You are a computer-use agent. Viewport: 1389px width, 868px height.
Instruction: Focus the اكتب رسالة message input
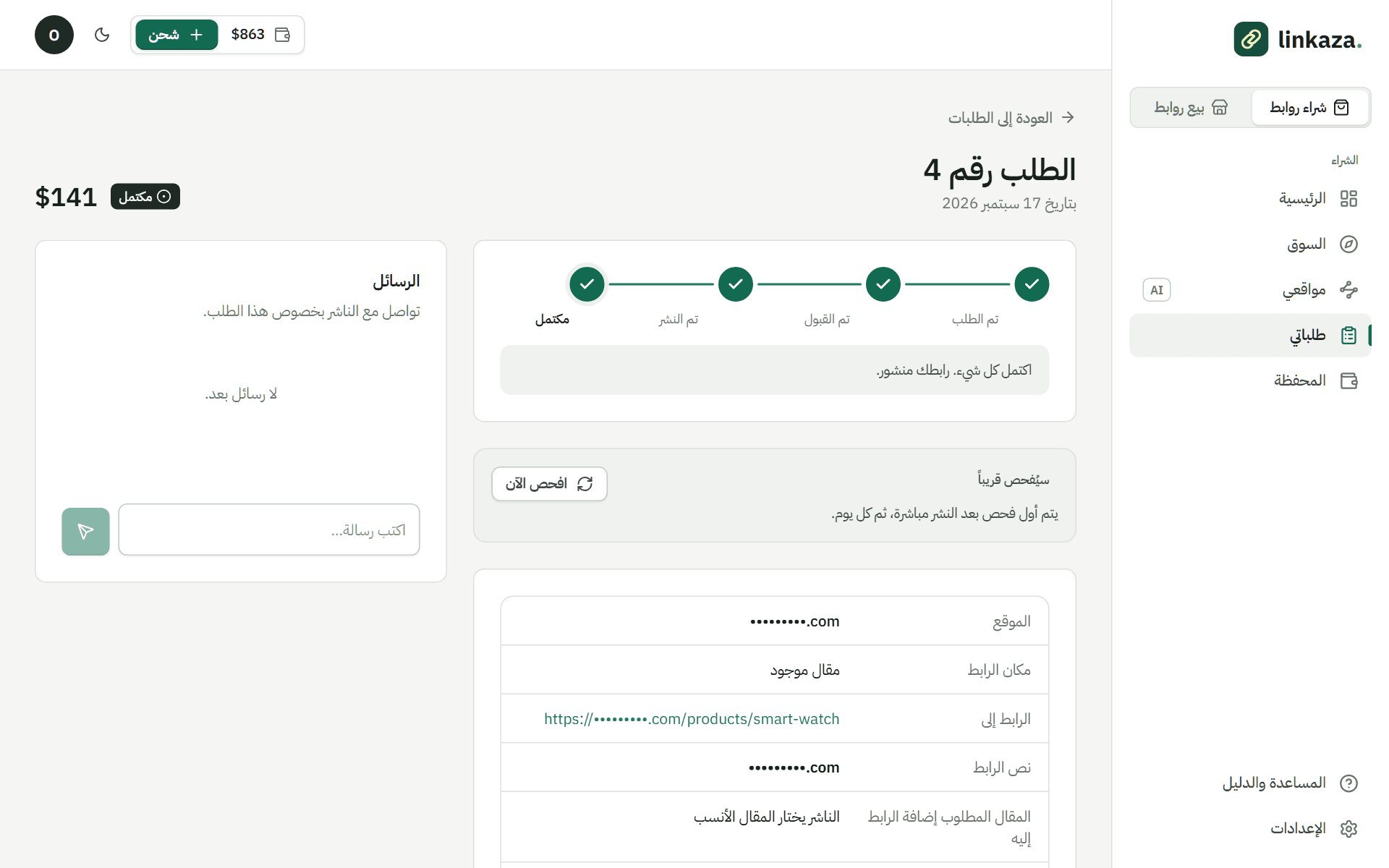[269, 530]
